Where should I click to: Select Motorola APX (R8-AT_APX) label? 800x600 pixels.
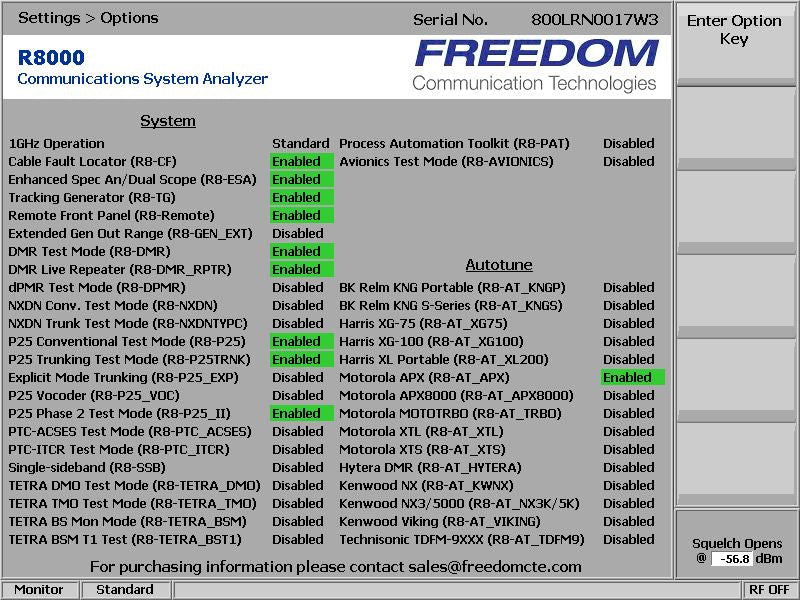pos(424,378)
